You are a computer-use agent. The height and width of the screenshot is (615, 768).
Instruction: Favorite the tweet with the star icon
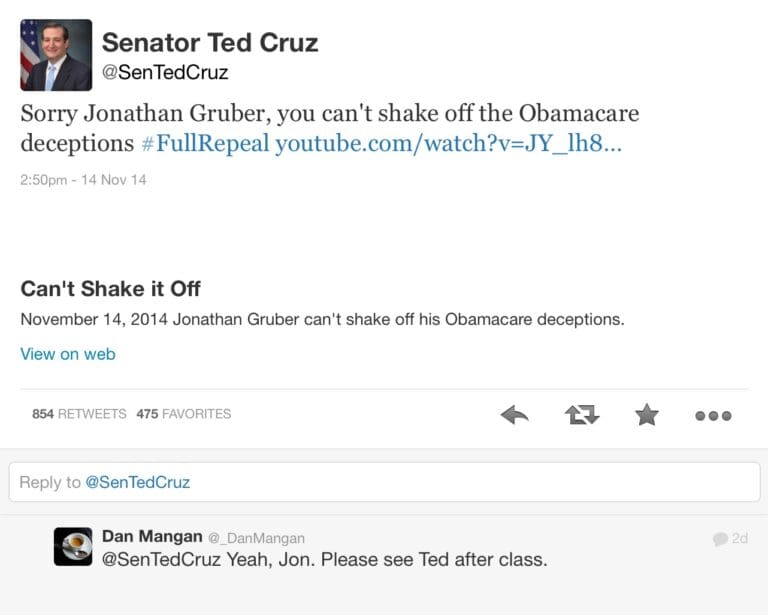coord(647,415)
